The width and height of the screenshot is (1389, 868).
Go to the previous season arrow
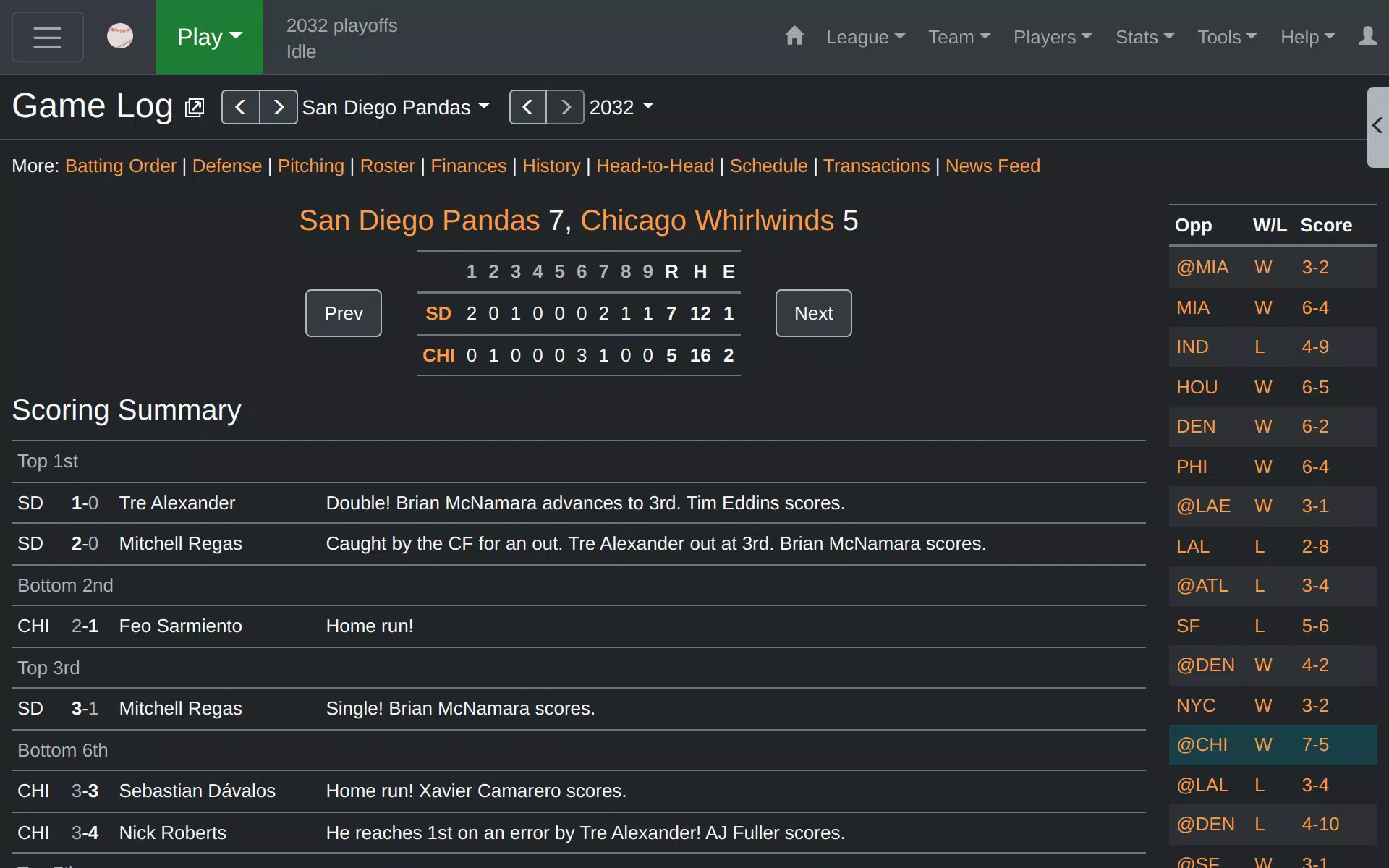pos(528,107)
